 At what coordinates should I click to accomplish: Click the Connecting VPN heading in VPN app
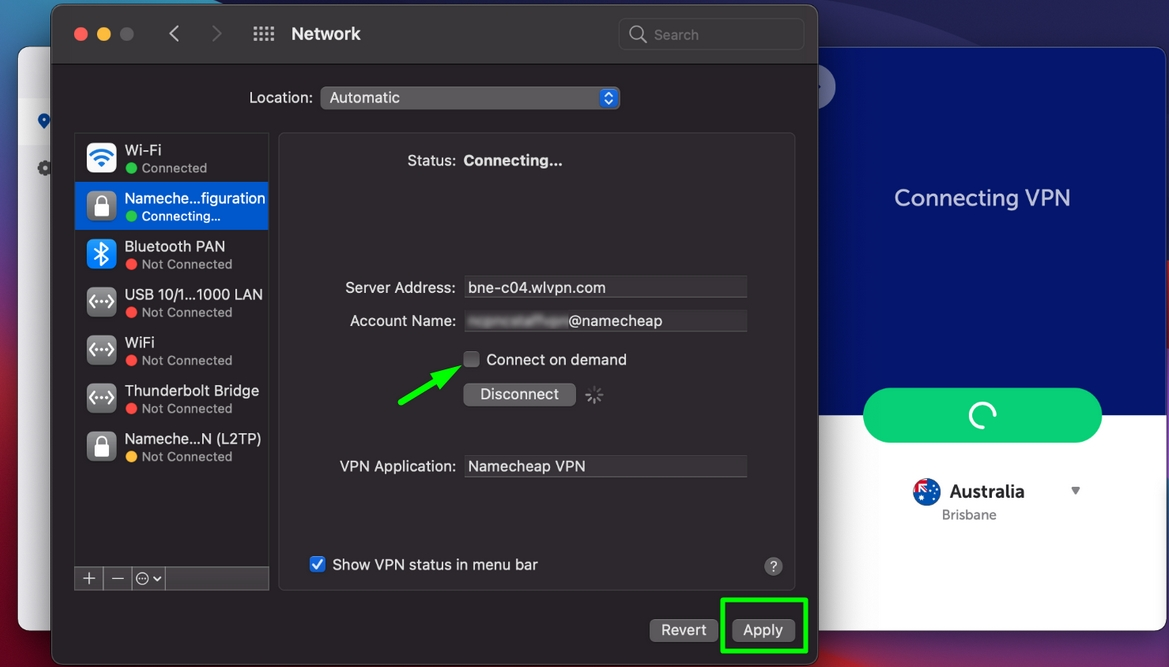click(982, 197)
